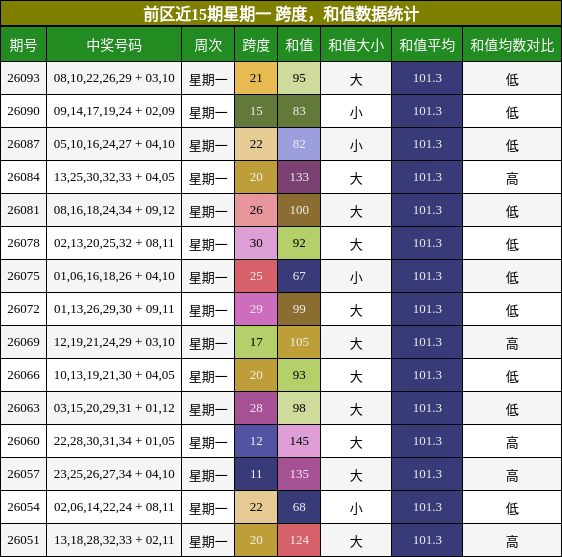Click winning numbers 03,15,20,29,31 + 01,12
This screenshot has height=557, width=562.
coord(114,408)
